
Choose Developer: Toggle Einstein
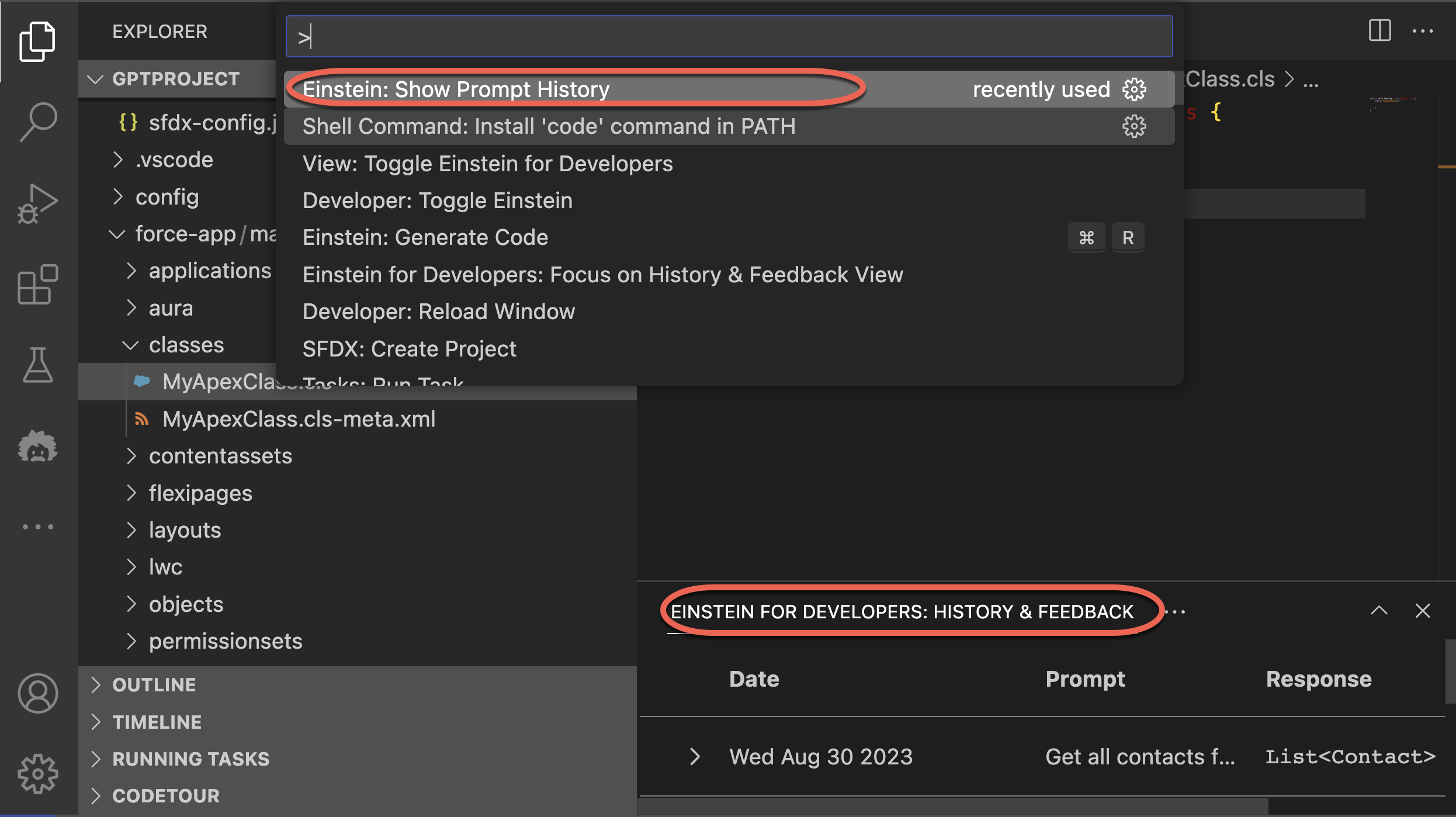tap(729, 200)
